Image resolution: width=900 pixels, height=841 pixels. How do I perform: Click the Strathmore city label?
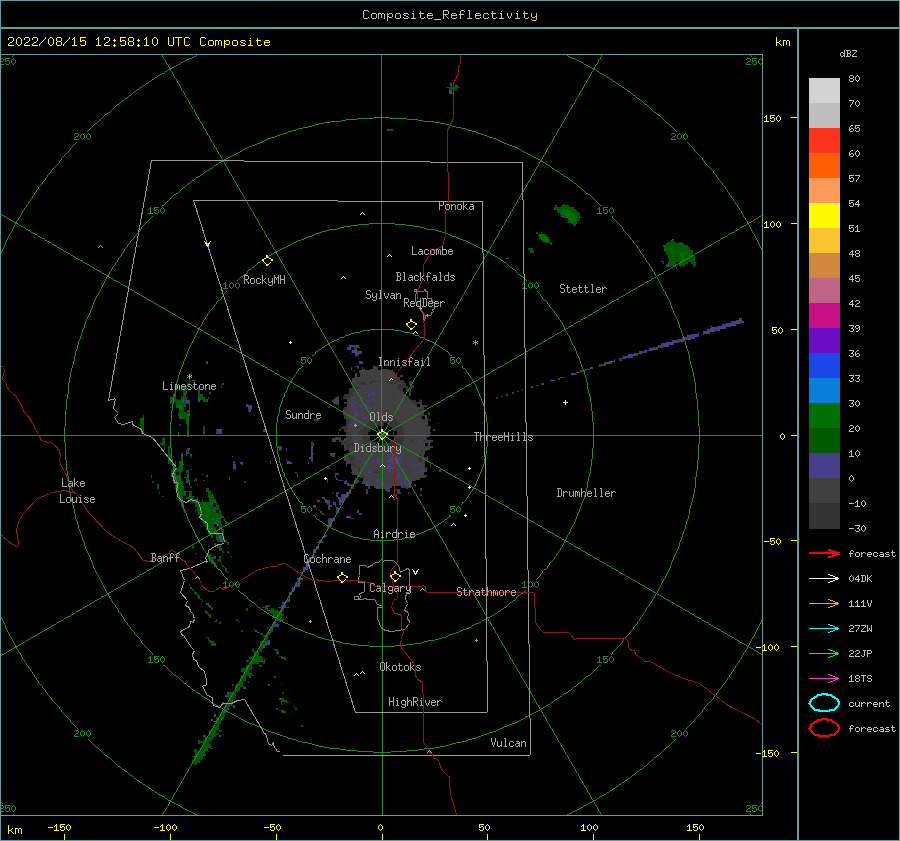point(486,592)
